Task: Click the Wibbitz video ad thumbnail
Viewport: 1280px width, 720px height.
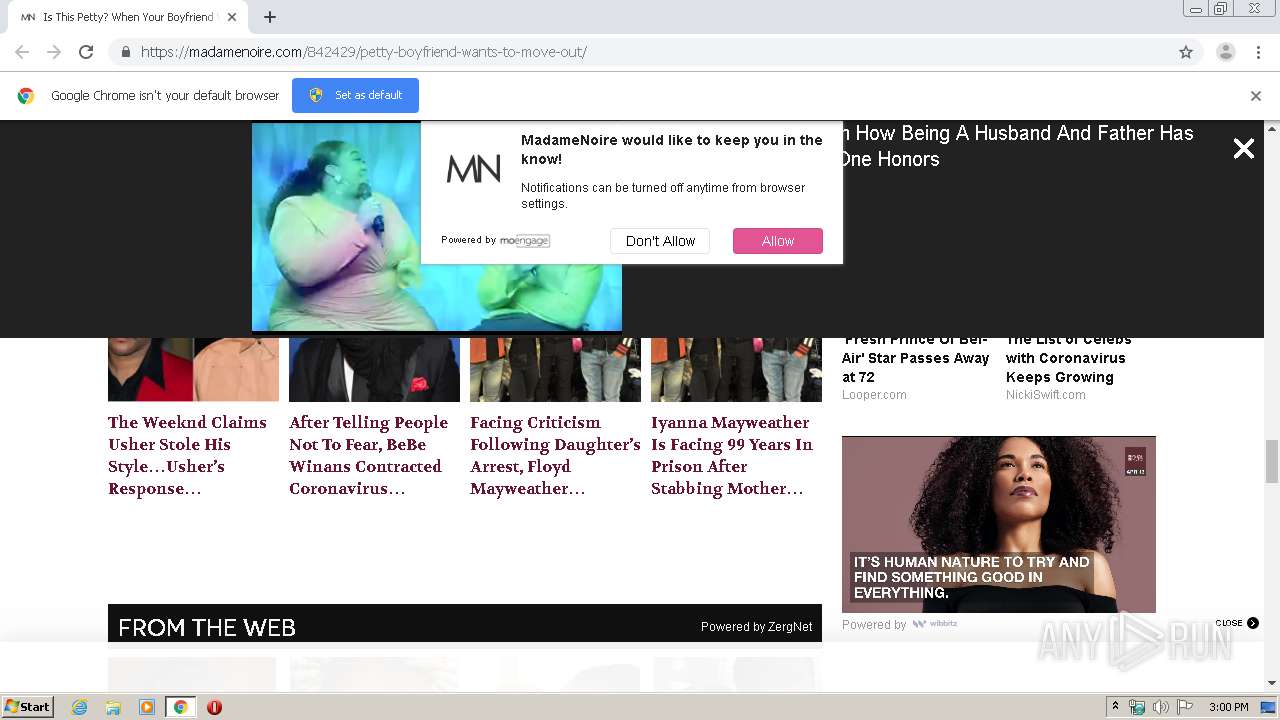Action: click(x=999, y=524)
